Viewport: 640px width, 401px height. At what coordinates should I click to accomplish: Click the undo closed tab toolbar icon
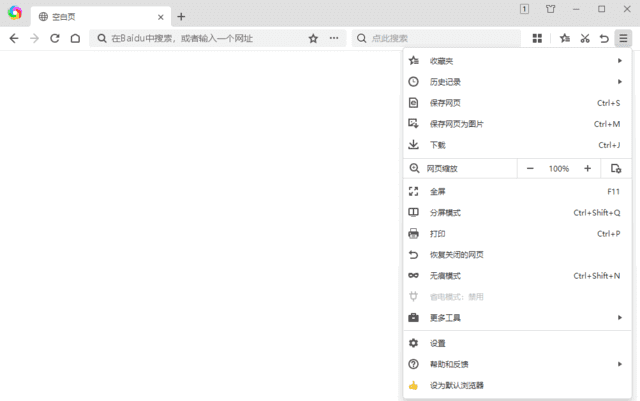click(x=604, y=38)
